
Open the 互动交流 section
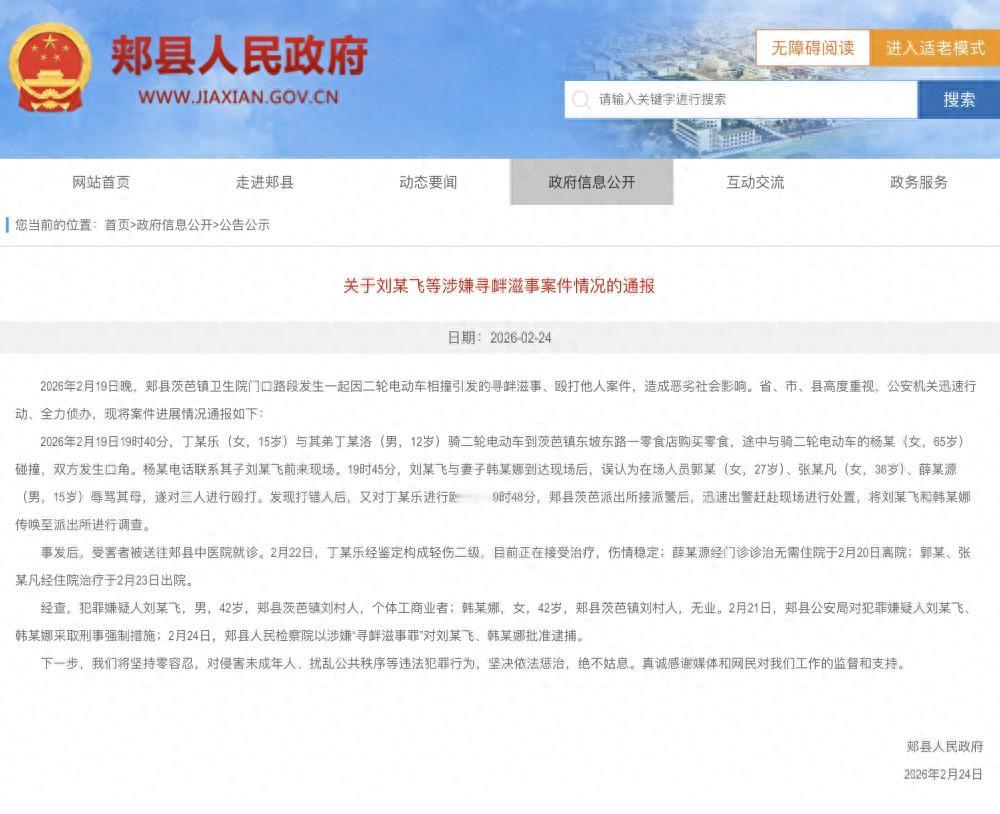coord(755,182)
